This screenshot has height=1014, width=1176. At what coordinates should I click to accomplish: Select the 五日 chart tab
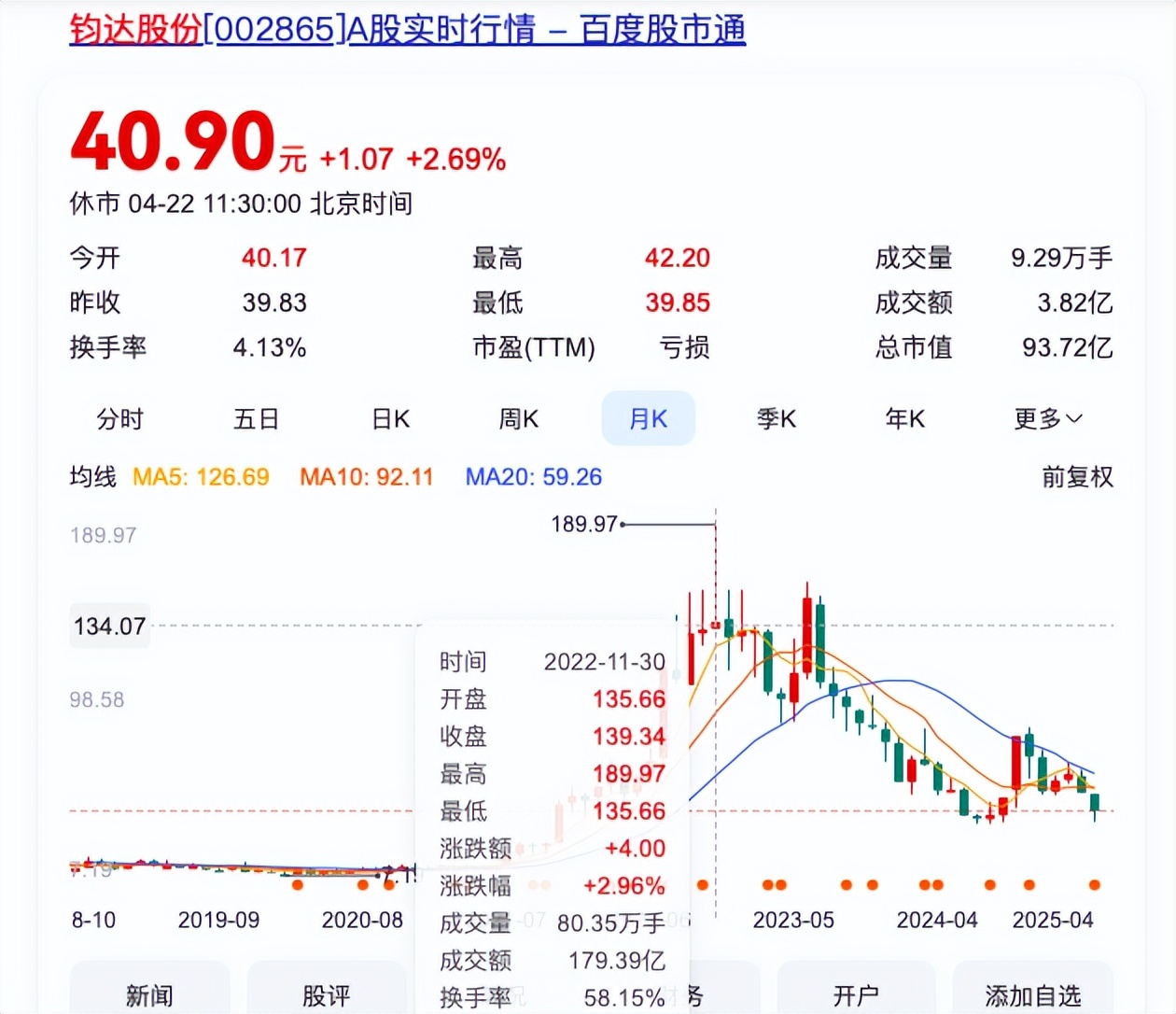(256, 419)
